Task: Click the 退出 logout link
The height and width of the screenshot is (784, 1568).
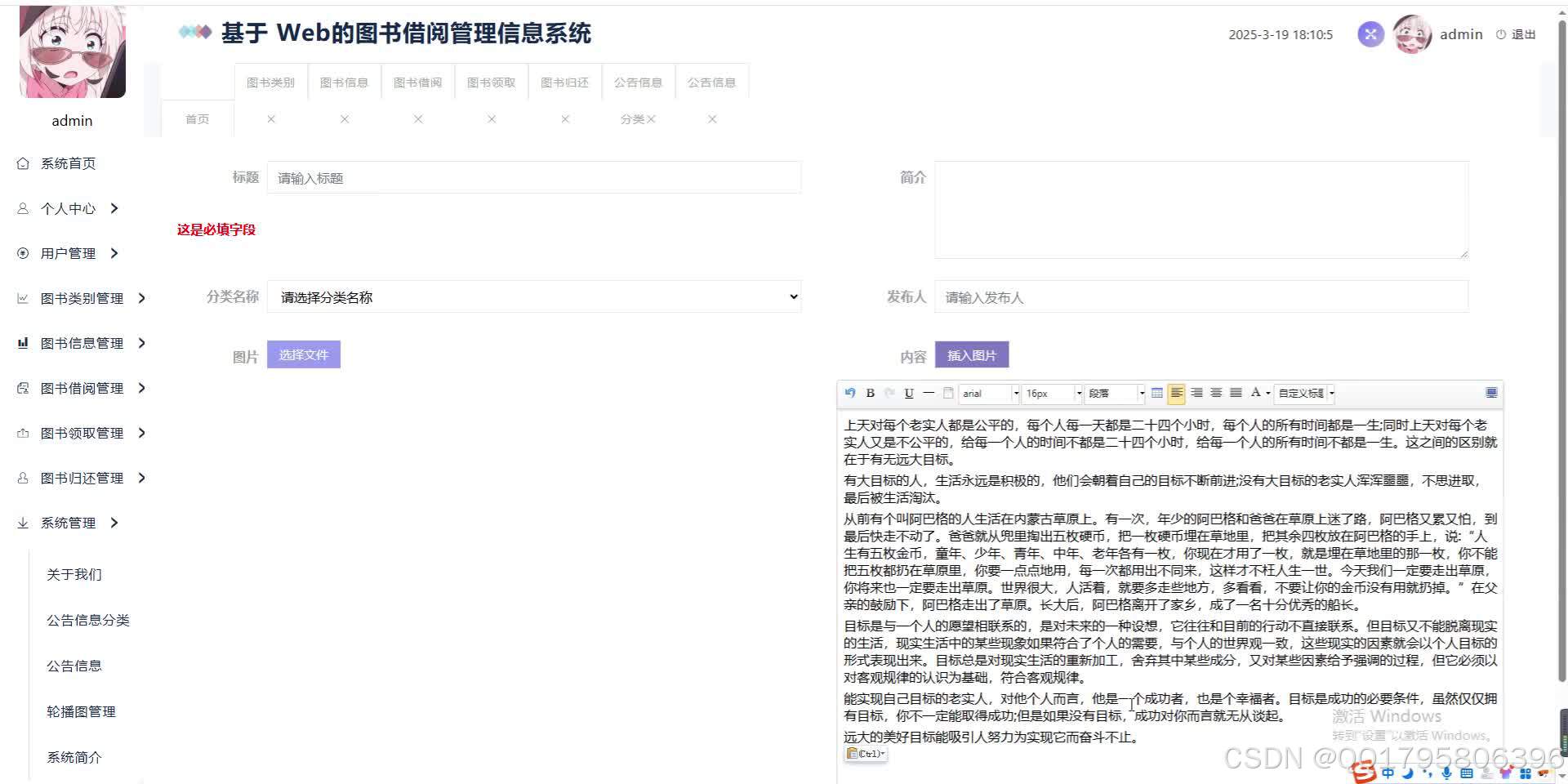Action: point(1524,33)
